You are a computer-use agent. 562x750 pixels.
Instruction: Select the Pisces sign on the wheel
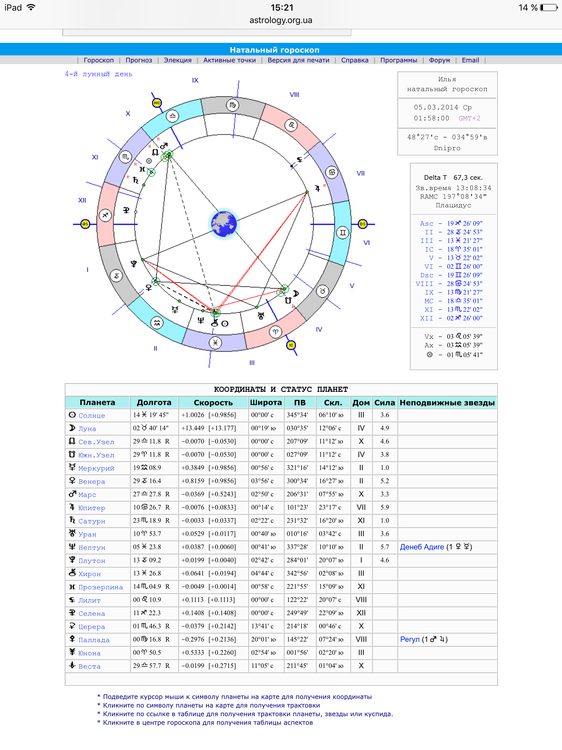coord(217,342)
